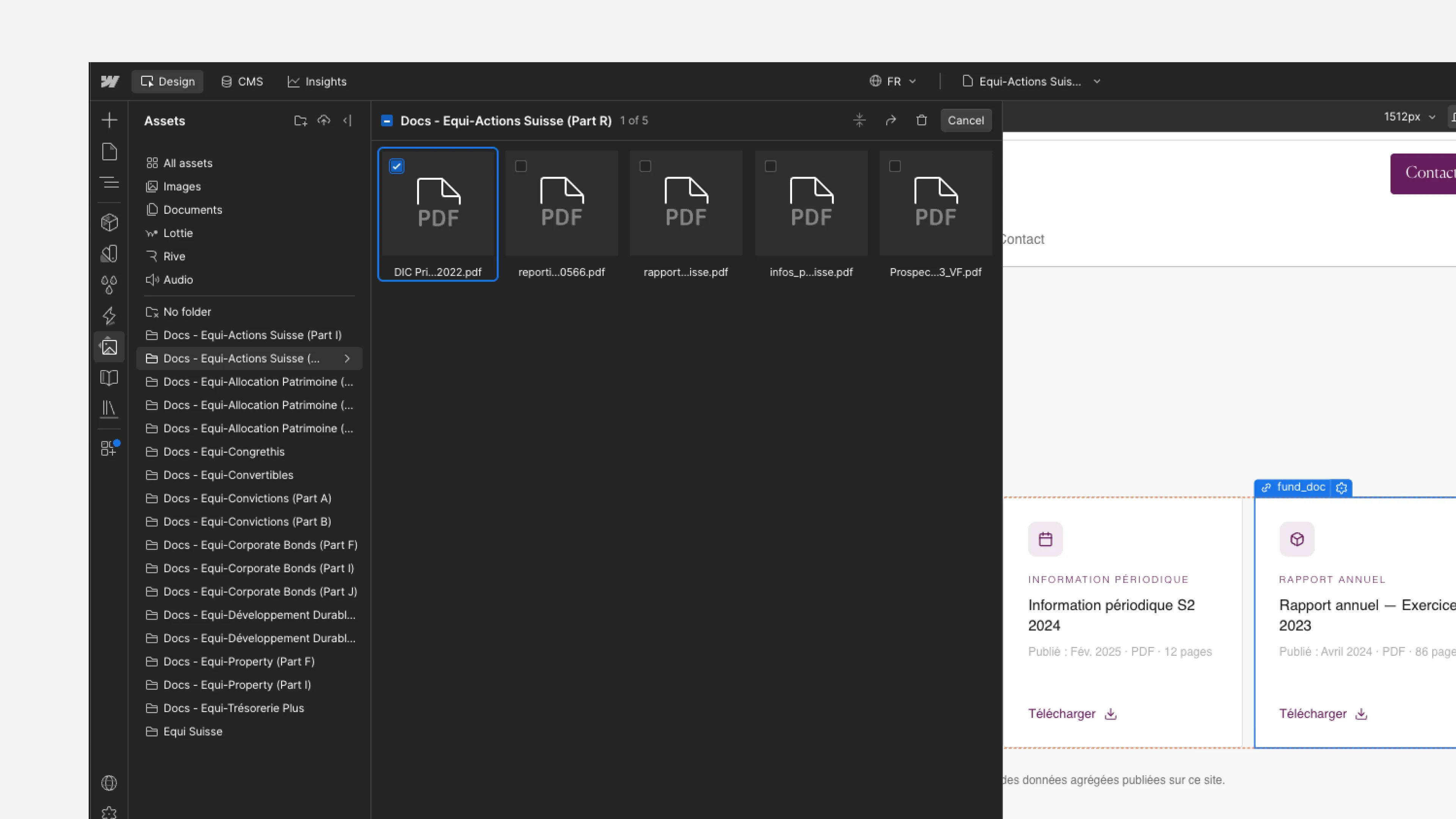
Task: Open fund_doc element settings gear
Action: tap(1341, 487)
